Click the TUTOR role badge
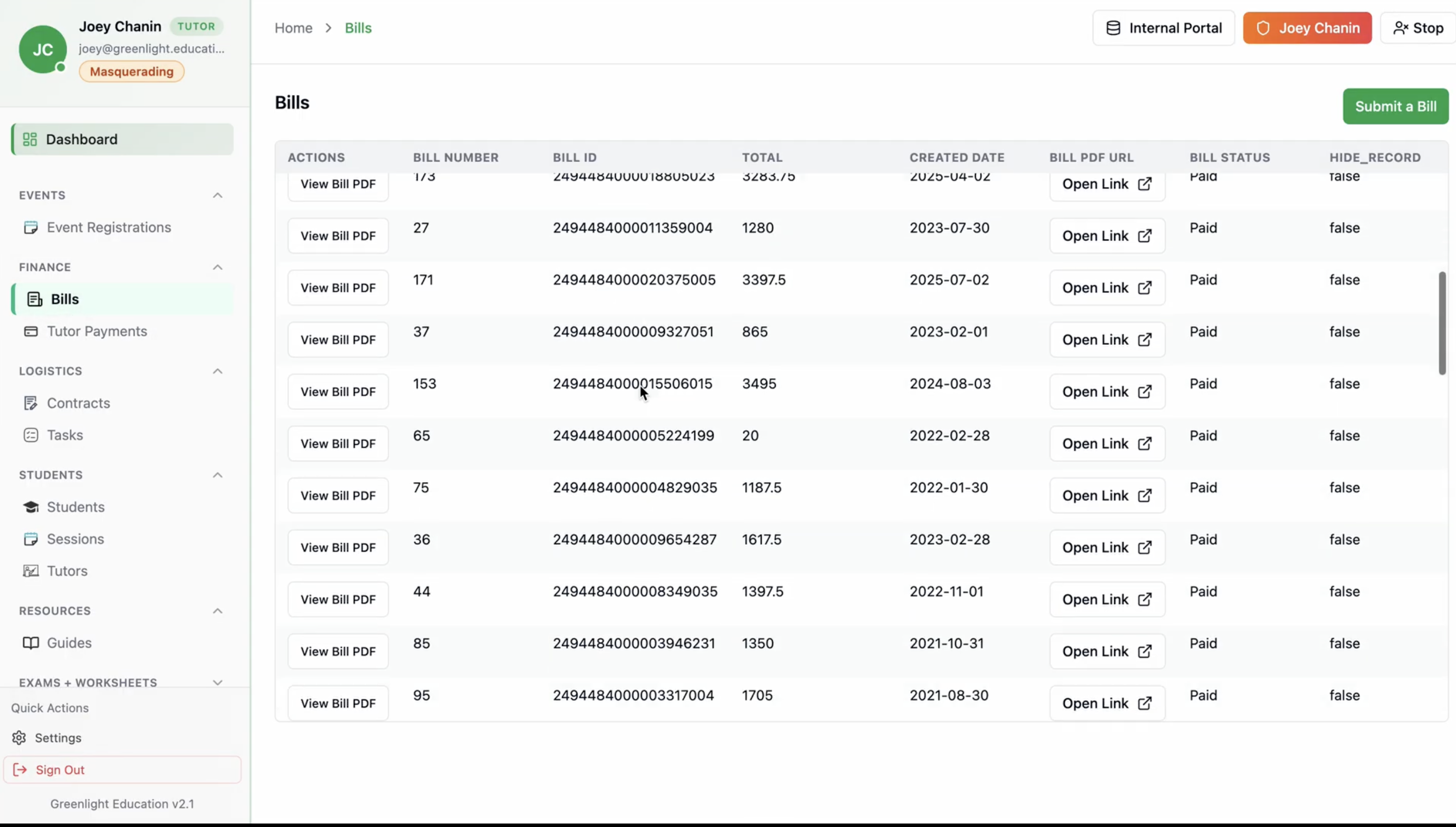This screenshot has width=1456, height=827. pos(196,26)
